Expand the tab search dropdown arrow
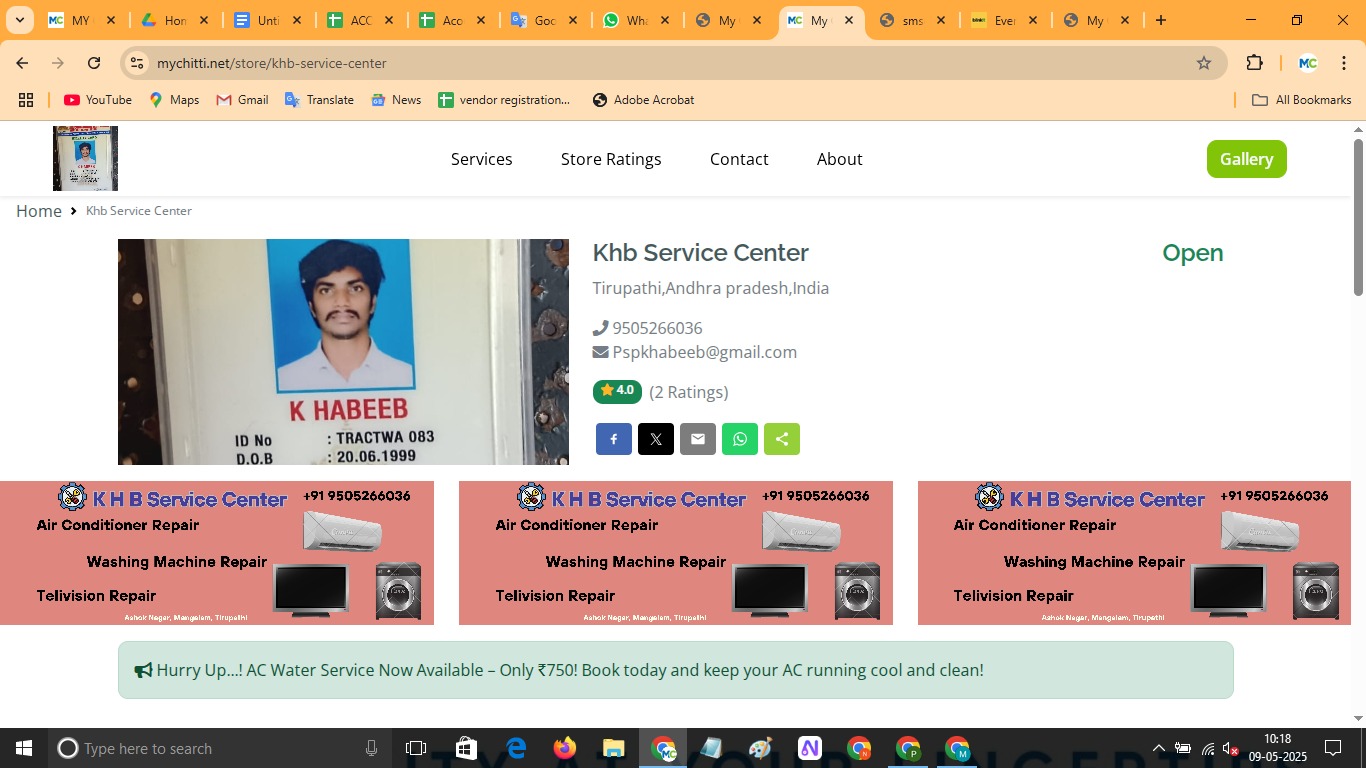The height and width of the screenshot is (768, 1366). click(19, 20)
